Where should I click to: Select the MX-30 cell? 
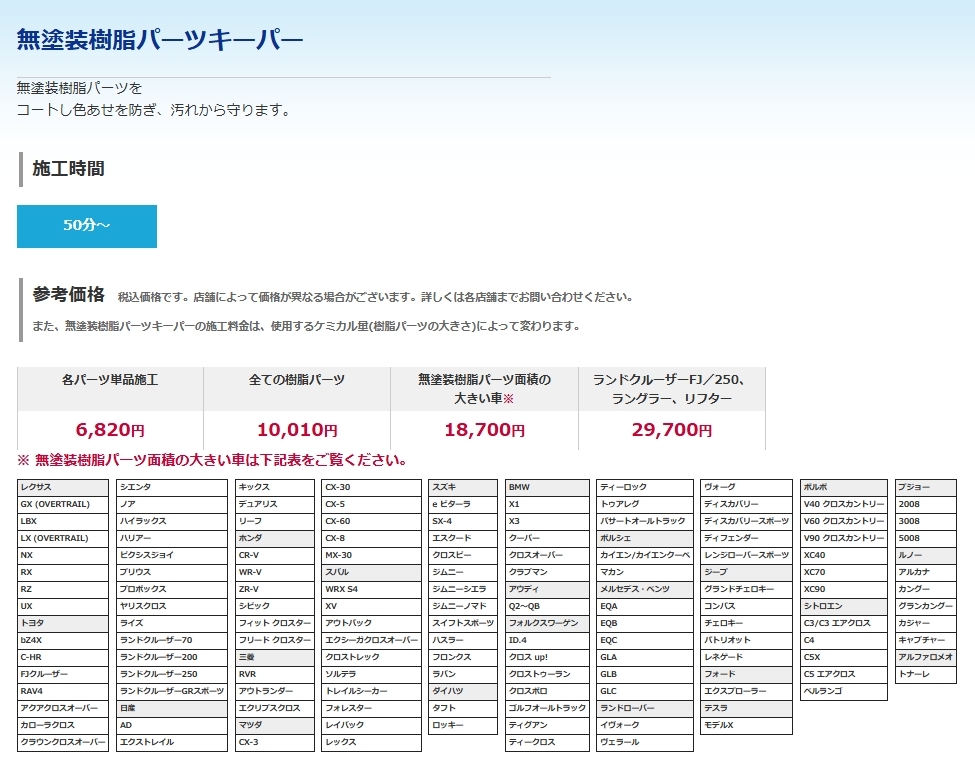tap(372, 555)
